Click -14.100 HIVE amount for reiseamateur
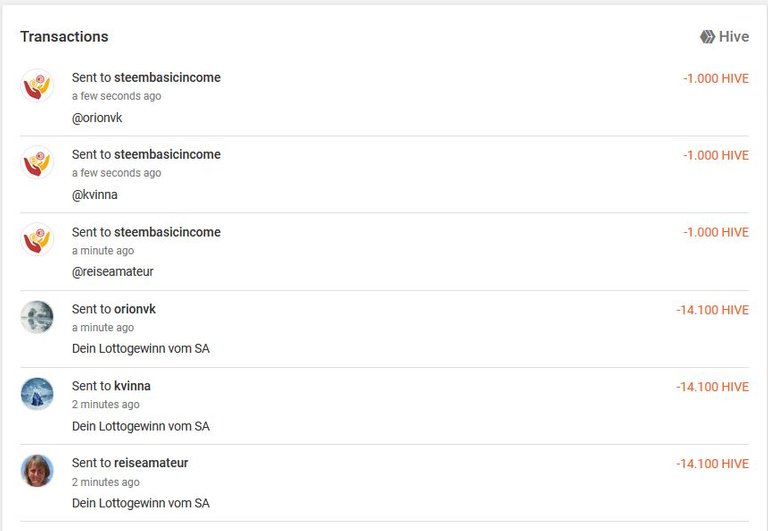 click(x=713, y=464)
